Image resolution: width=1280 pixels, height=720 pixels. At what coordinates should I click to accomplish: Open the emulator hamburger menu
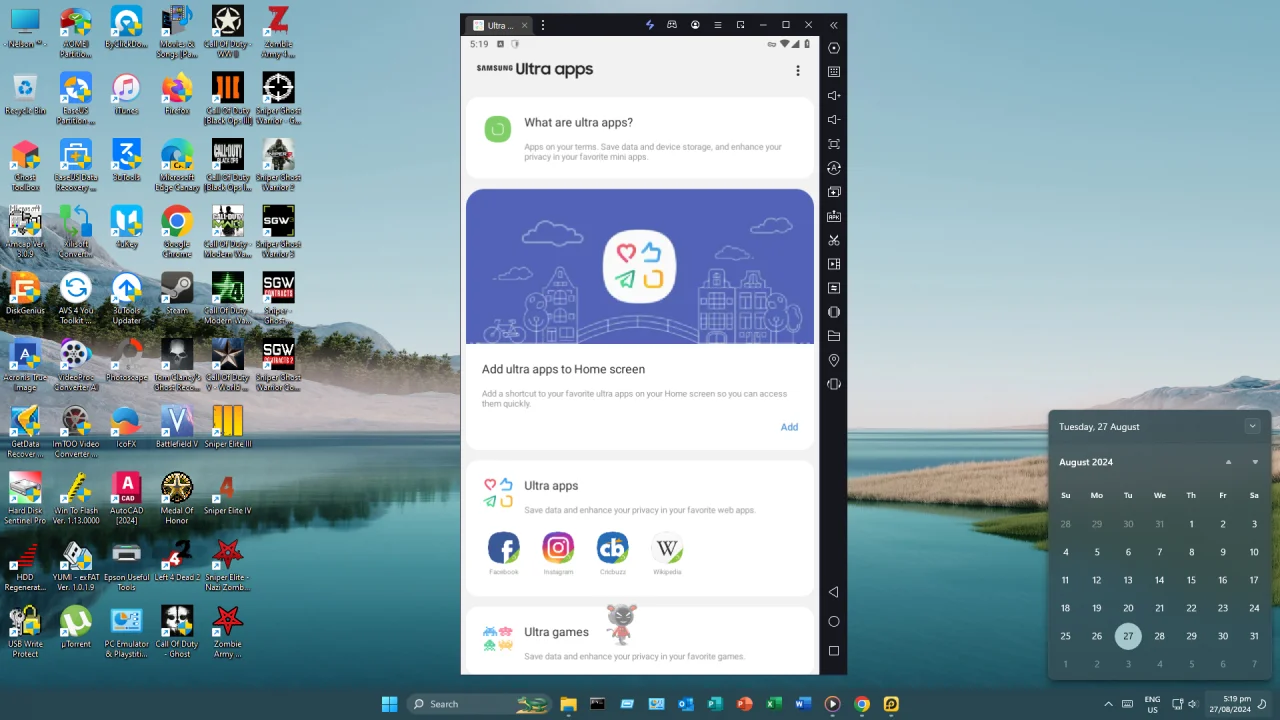718,25
